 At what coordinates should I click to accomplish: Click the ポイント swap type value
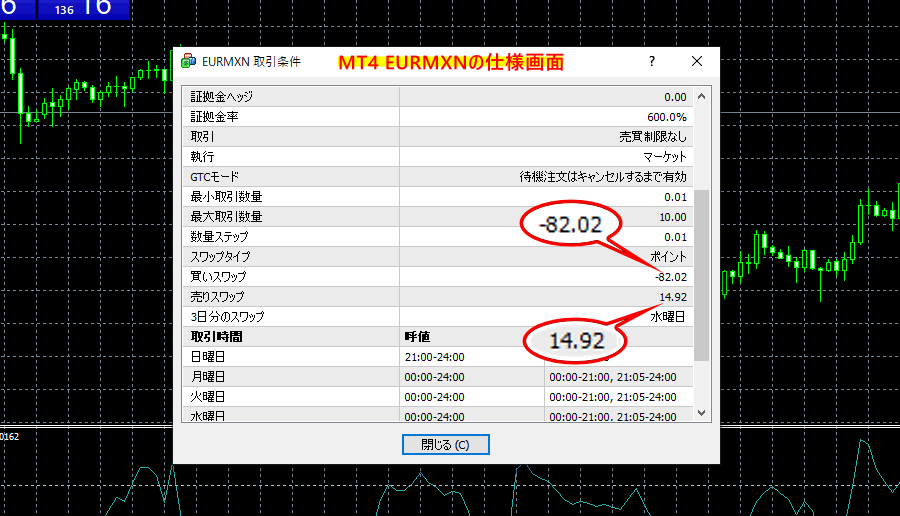click(x=668, y=257)
